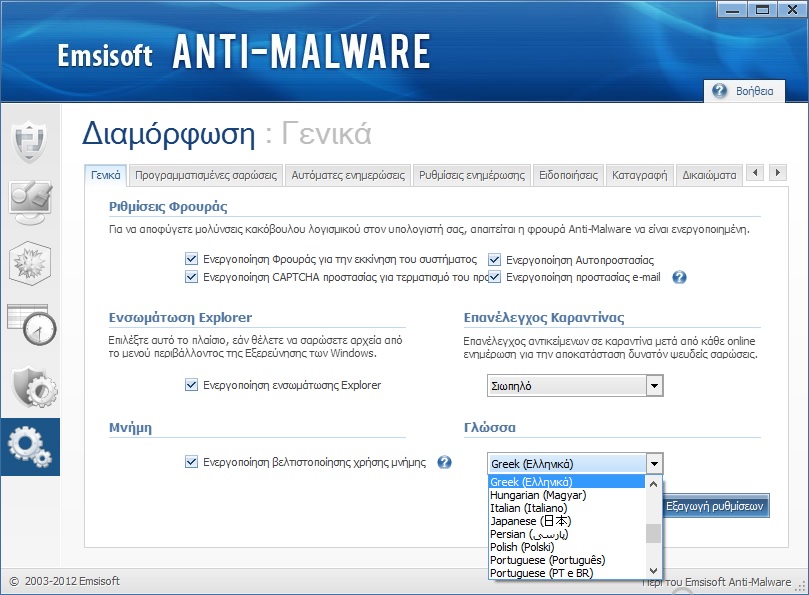The image size is (809, 595).
Task: Maximize the Emsisoft Anti-Malware window
Action: (762, 10)
